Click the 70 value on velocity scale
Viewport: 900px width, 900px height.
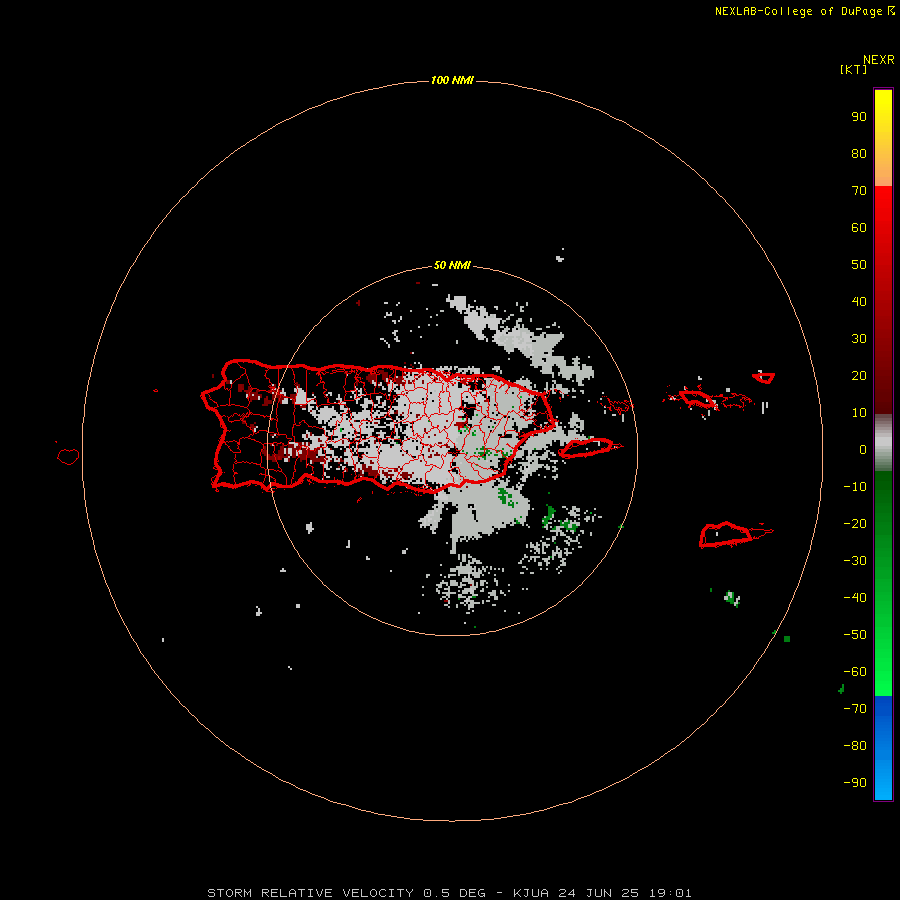coord(859,191)
